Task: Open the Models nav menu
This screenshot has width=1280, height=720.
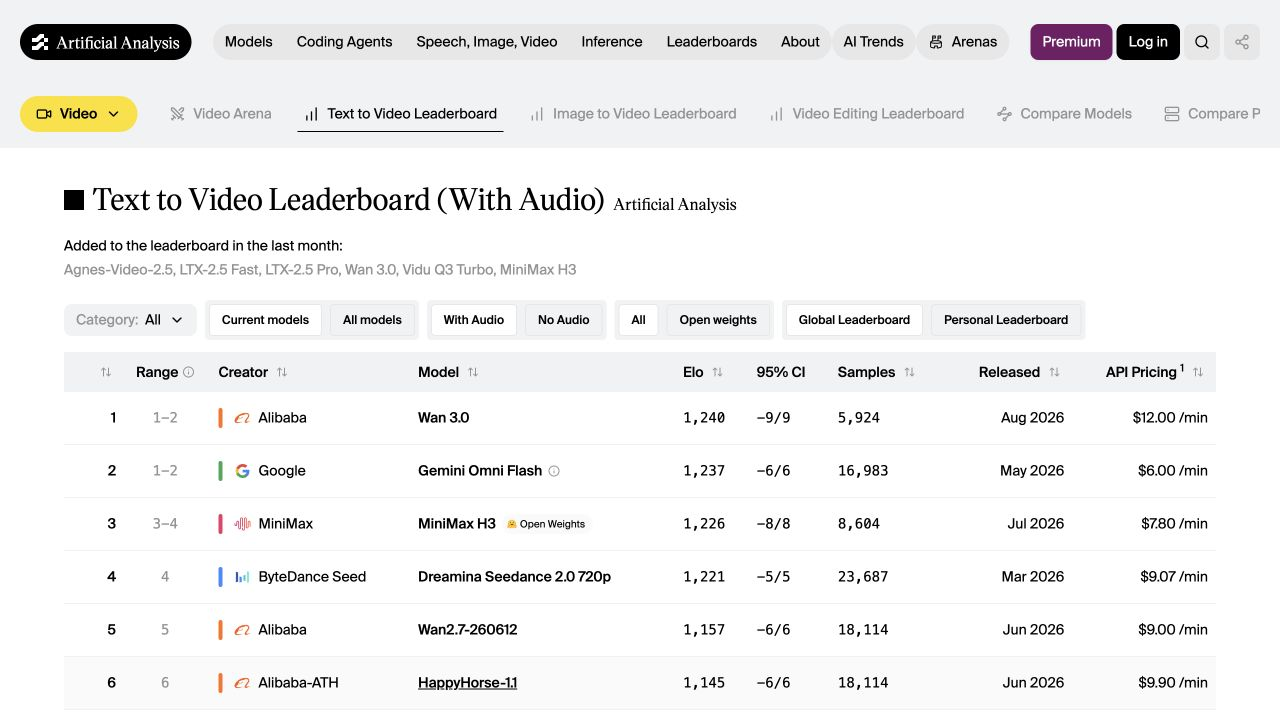Action: tap(249, 42)
